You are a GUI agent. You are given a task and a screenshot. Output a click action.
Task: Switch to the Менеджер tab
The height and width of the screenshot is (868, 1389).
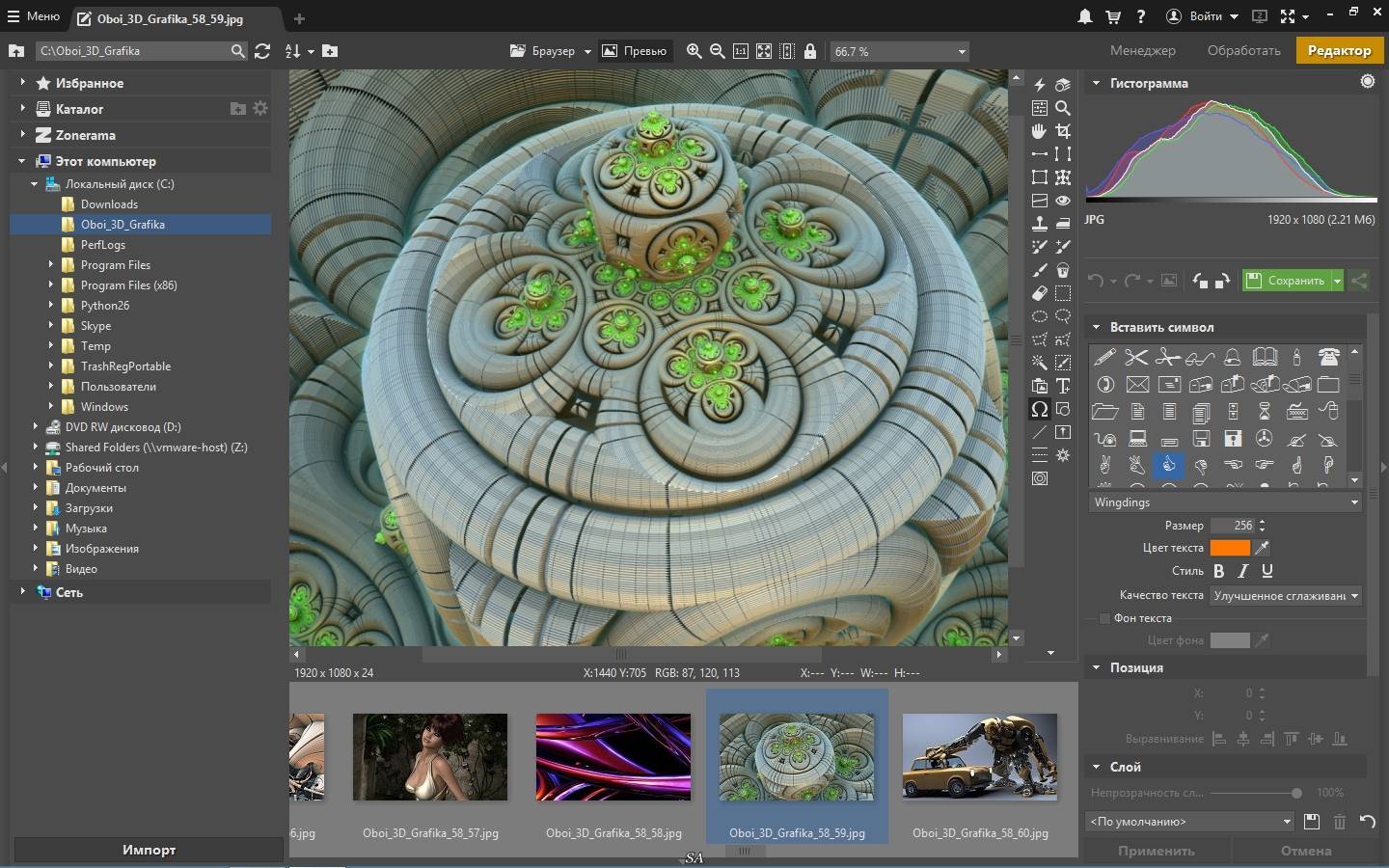tap(1143, 50)
